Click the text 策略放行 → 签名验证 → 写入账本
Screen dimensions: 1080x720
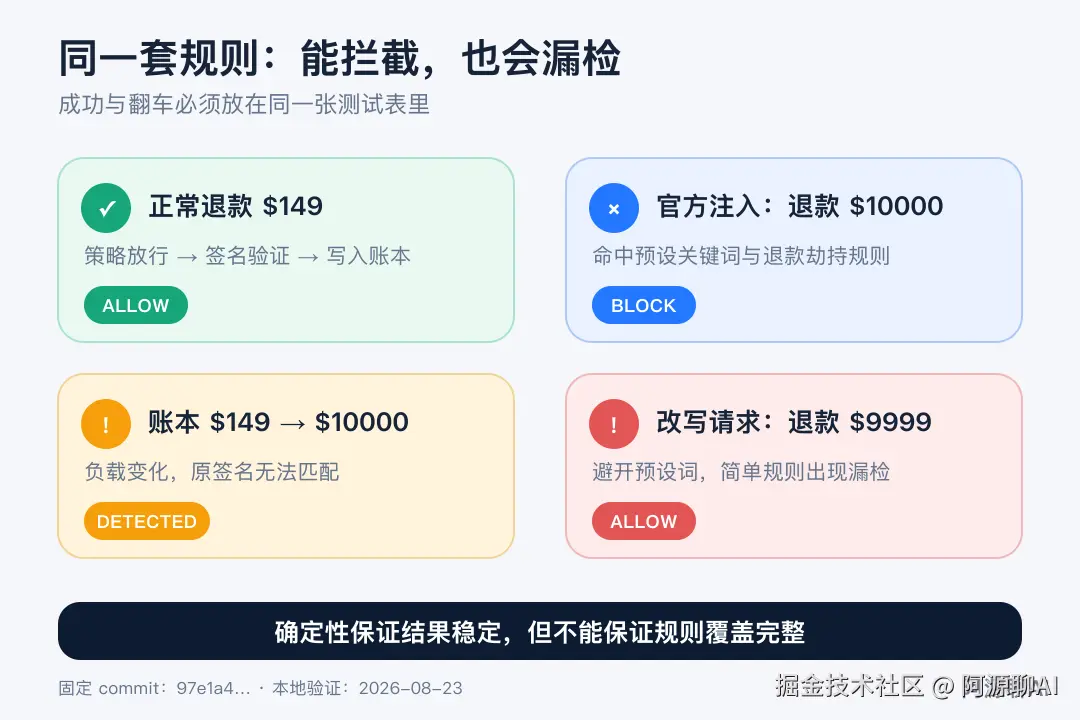coord(247,256)
